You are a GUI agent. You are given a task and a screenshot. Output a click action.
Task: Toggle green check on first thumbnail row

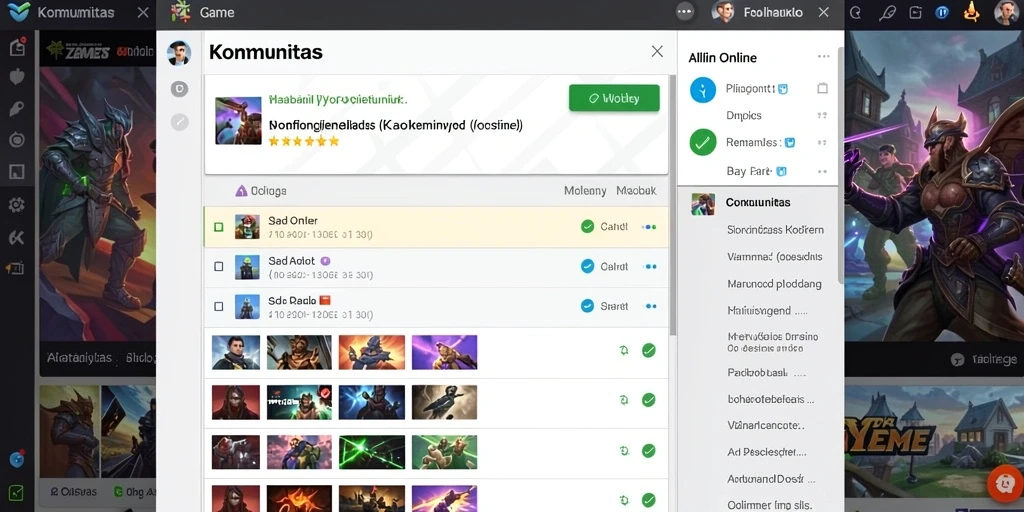(648, 351)
